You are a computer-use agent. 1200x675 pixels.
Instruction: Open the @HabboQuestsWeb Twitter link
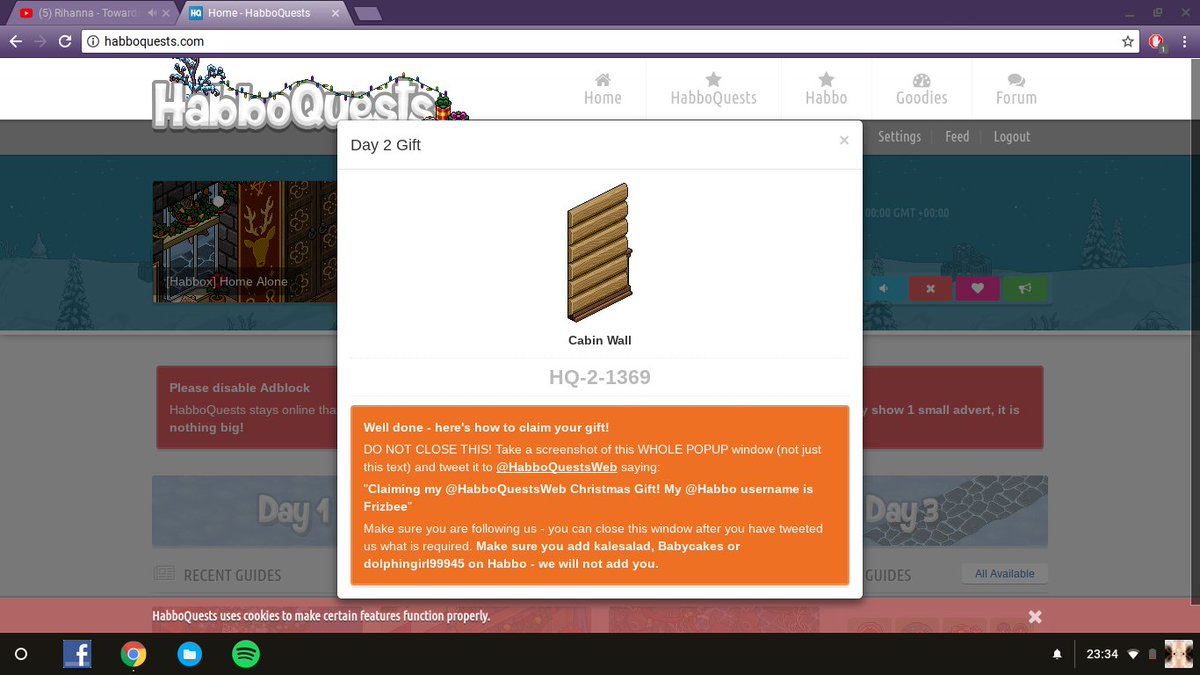click(556, 467)
